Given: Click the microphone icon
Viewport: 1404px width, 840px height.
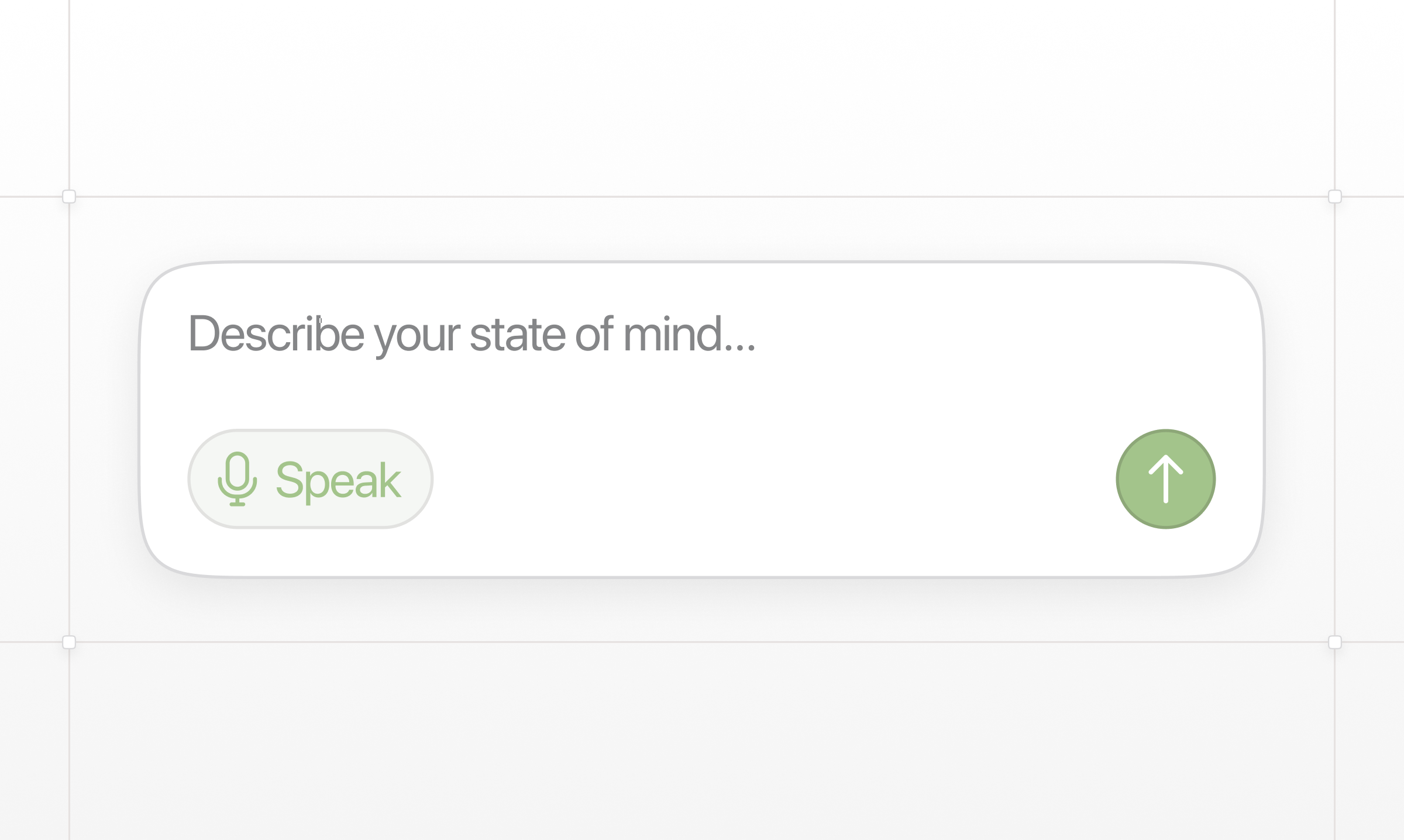Looking at the screenshot, I should tap(237, 479).
